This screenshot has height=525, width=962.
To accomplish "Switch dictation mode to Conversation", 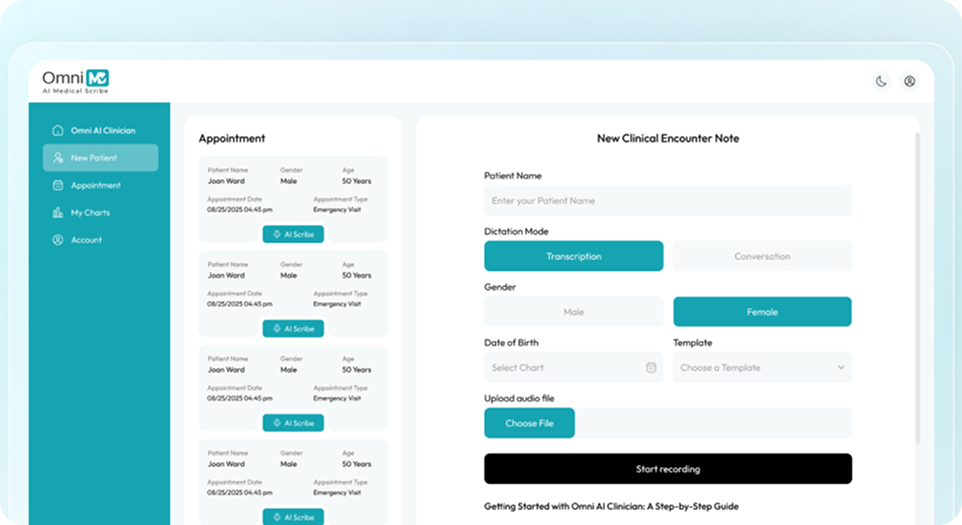I will tap(762, 256).
